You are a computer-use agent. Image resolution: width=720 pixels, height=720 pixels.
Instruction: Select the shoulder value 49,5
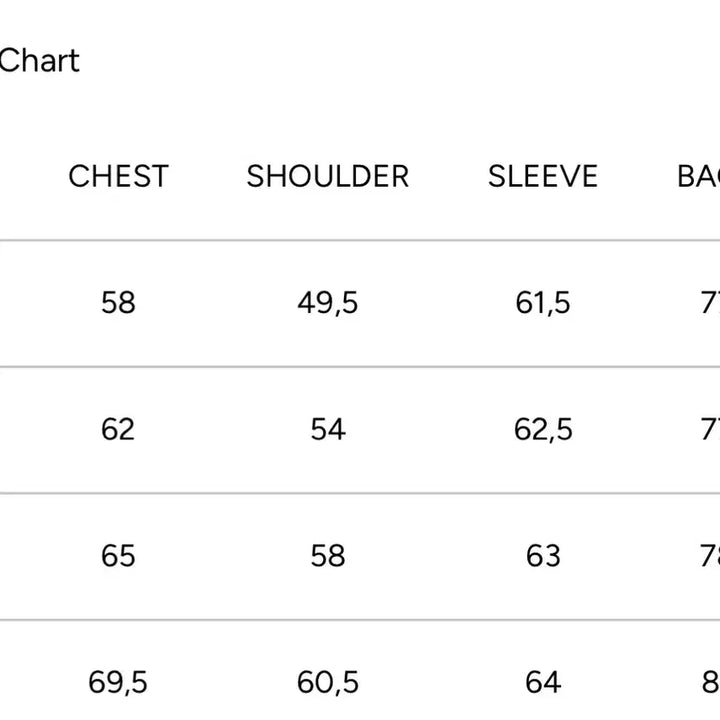click(328, 302)
